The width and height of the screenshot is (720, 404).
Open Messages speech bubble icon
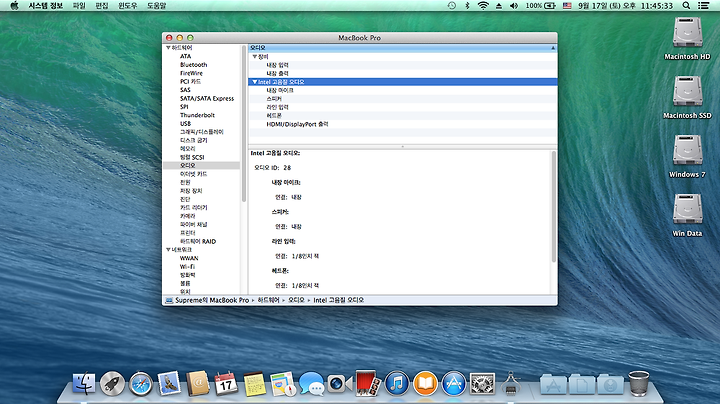pyautogui.click(x=311, y=384)
